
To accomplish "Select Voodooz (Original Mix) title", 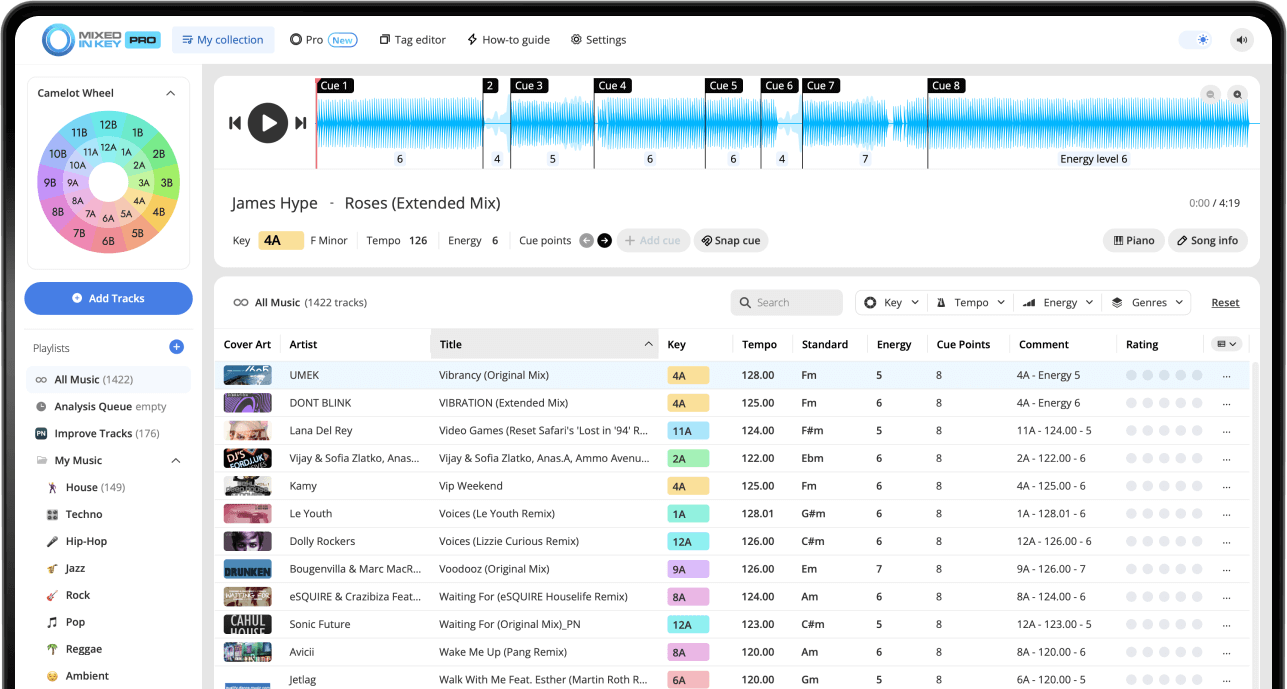I will coord(494,569).
